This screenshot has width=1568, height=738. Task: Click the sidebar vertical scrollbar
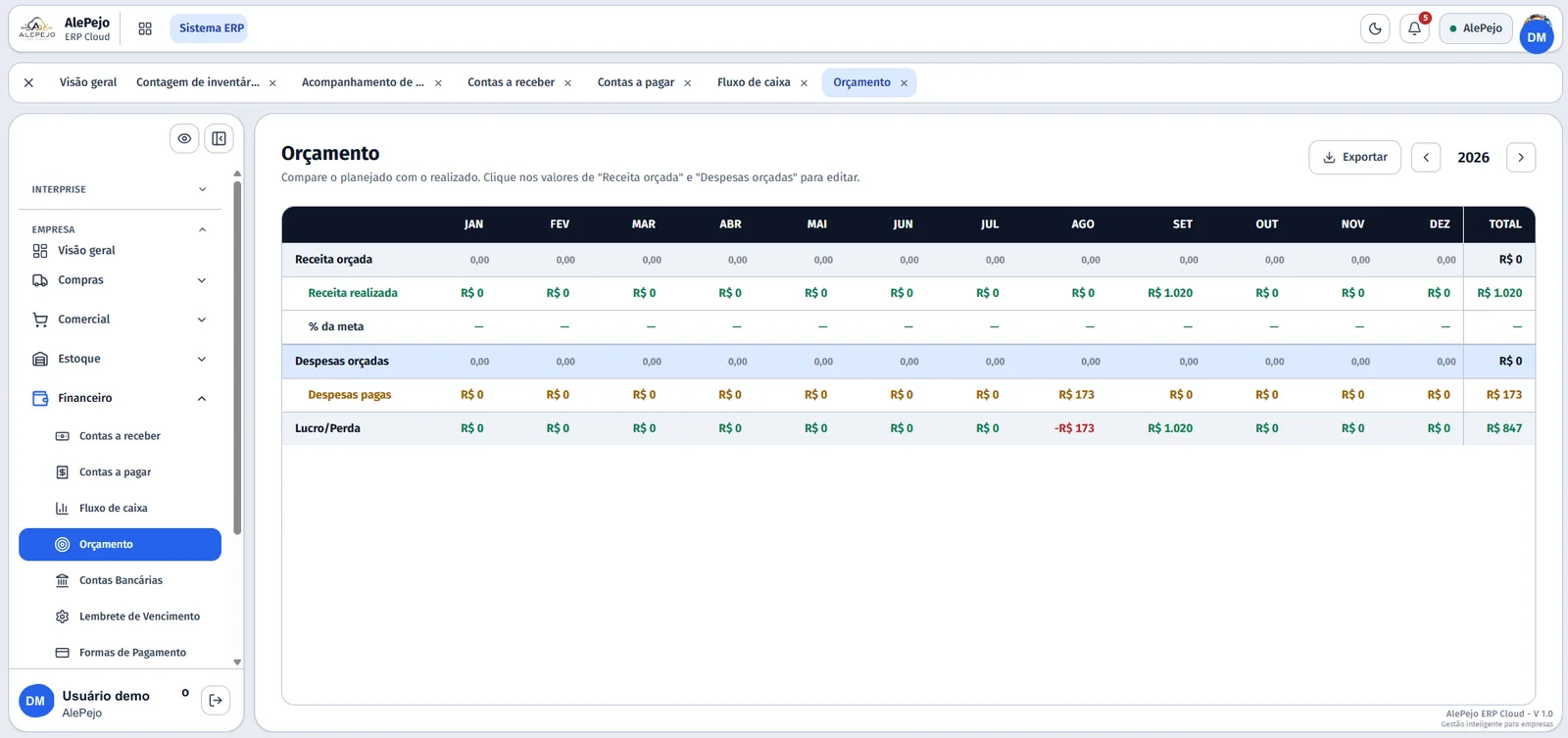(237, 359)
